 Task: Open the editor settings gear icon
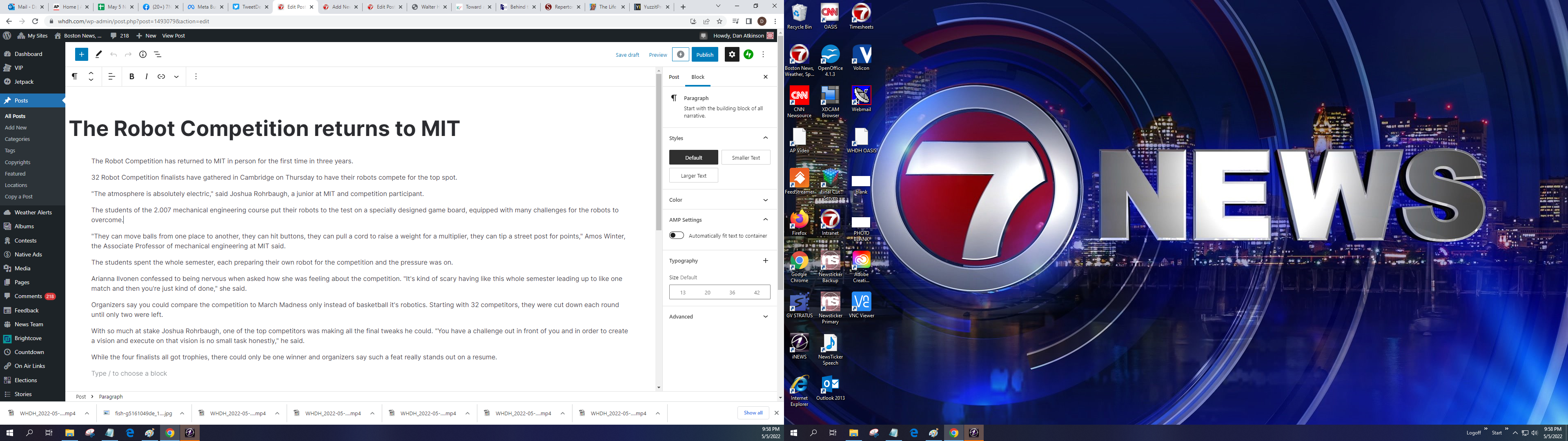tap(732, 54)
